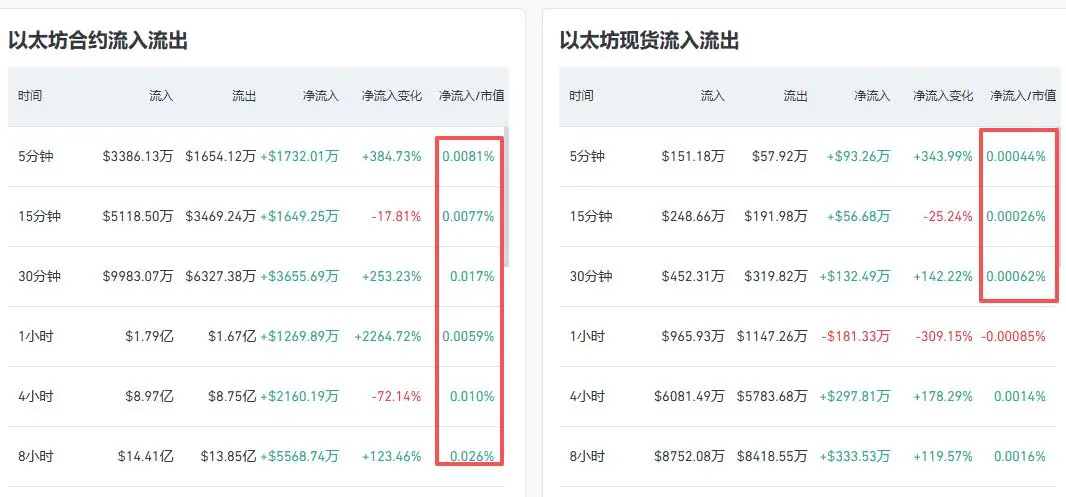Screen dimensions: 1066x497
Task: Select the 30分钟 row label in 合约 table
Action: [x=39, y=276]
